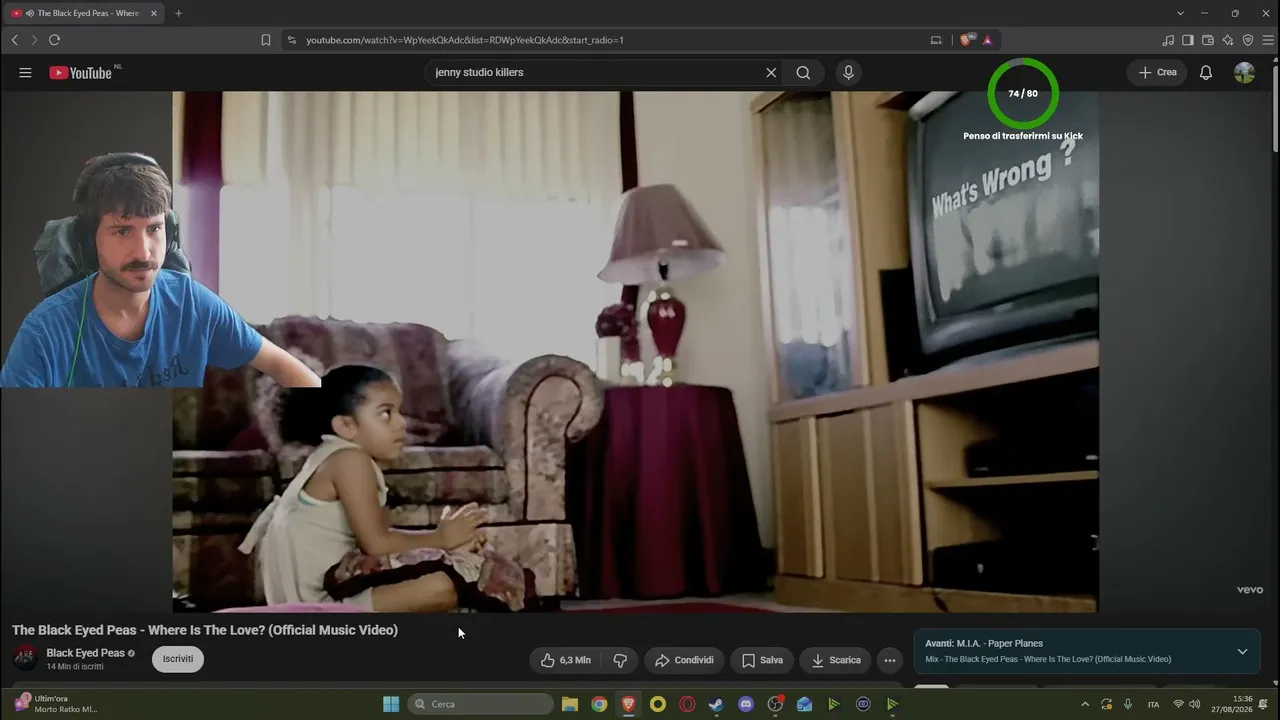Open the ITA keyboard language switcher
This screenshot has height=720, width=1280.
click(1153, 704)
